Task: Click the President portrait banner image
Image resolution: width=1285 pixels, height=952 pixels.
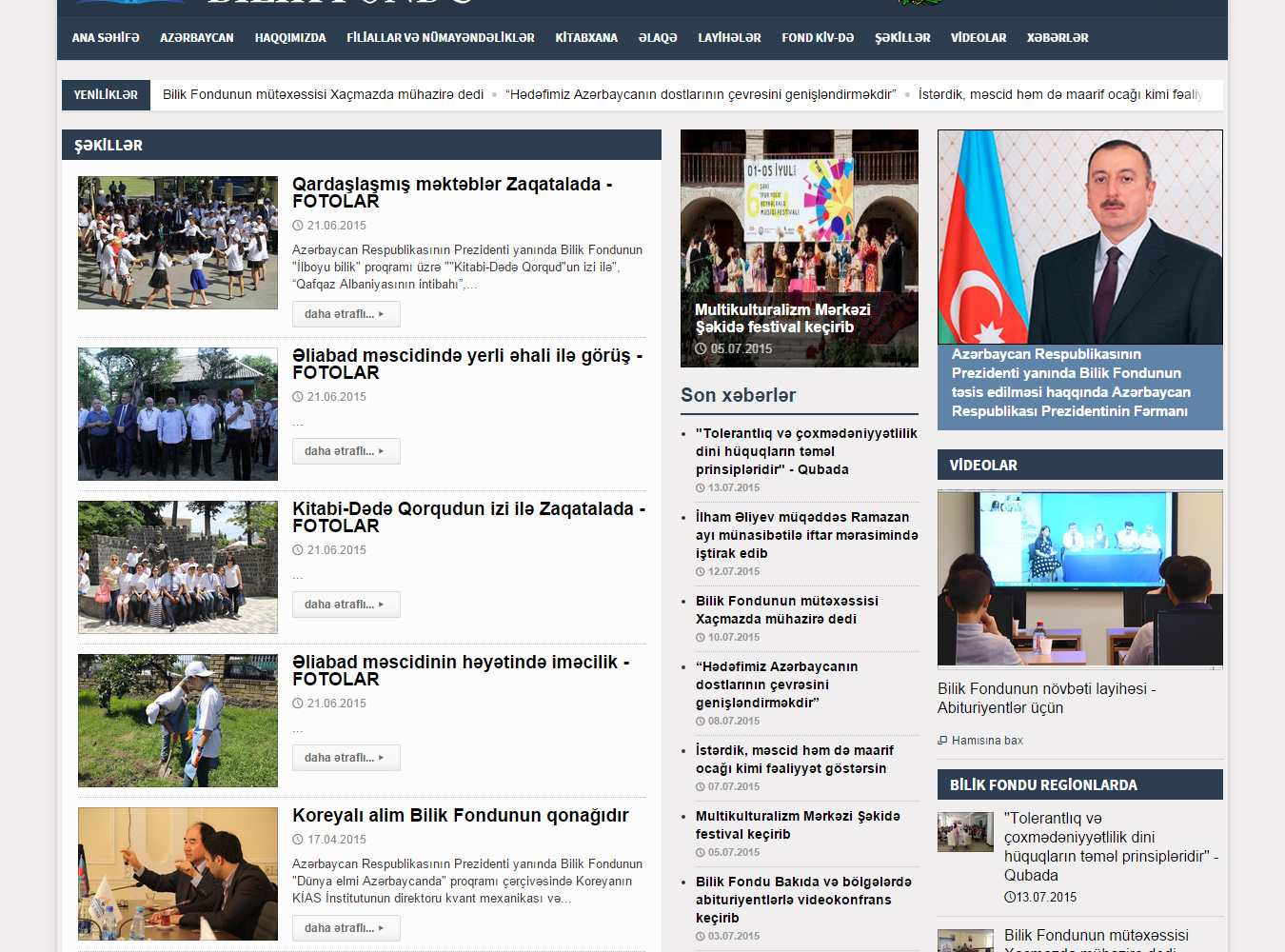Action: pos(1079,237)
